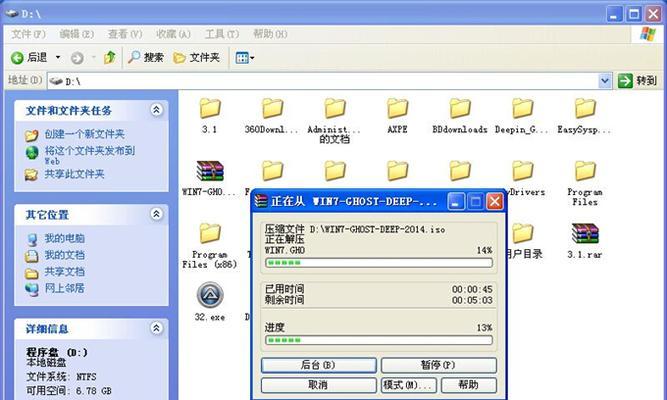The image size is (667, 400).
Task: Collapse the 其它位置 panel
Action: pyautogui.click(x=157, y=214)
